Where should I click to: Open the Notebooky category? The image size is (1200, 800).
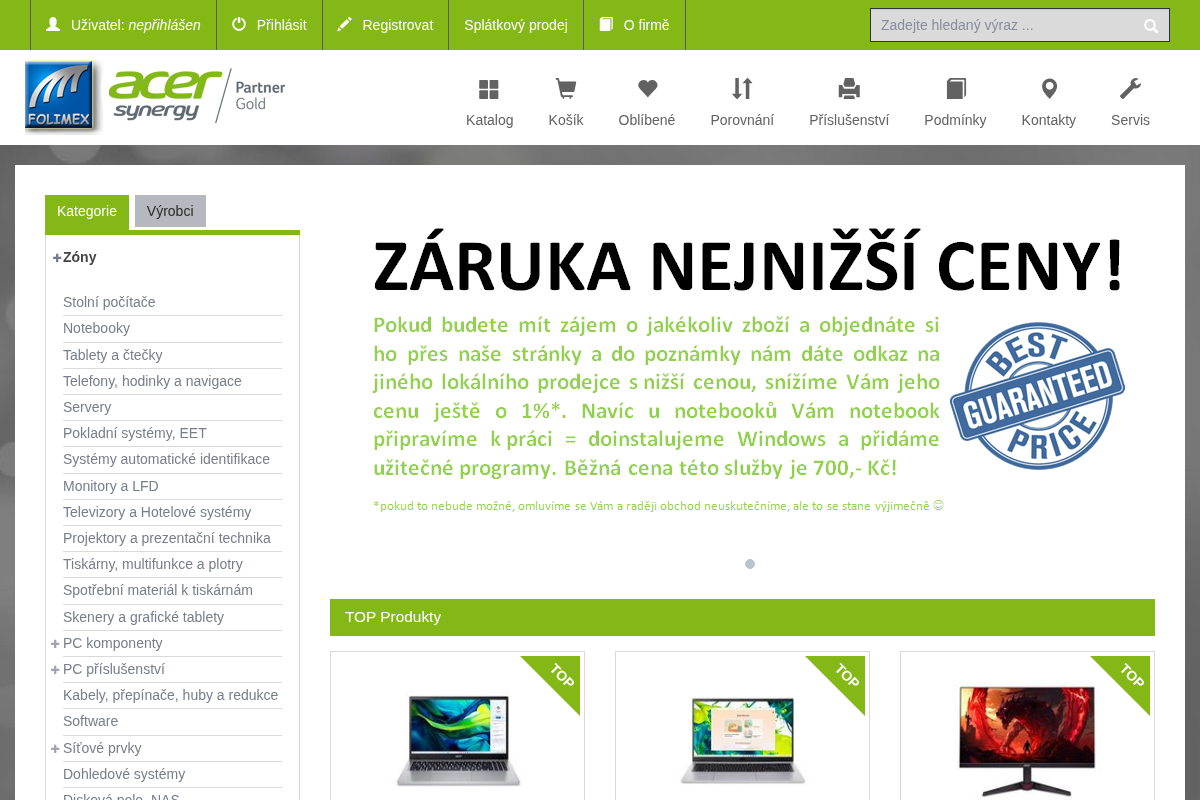click(96, 328)
